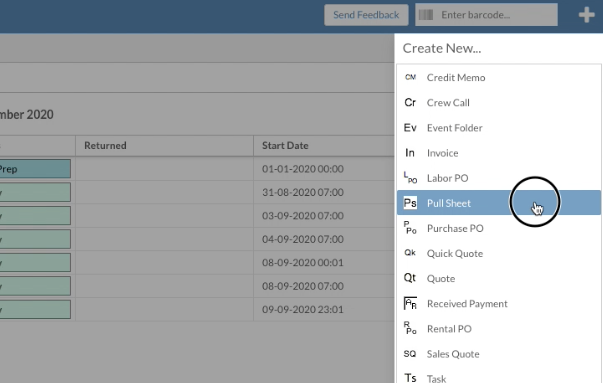The height and width of the screenshot is (383, 603).
Task: Click start date 08-09-2020 07:00
Action: point(303,286)
